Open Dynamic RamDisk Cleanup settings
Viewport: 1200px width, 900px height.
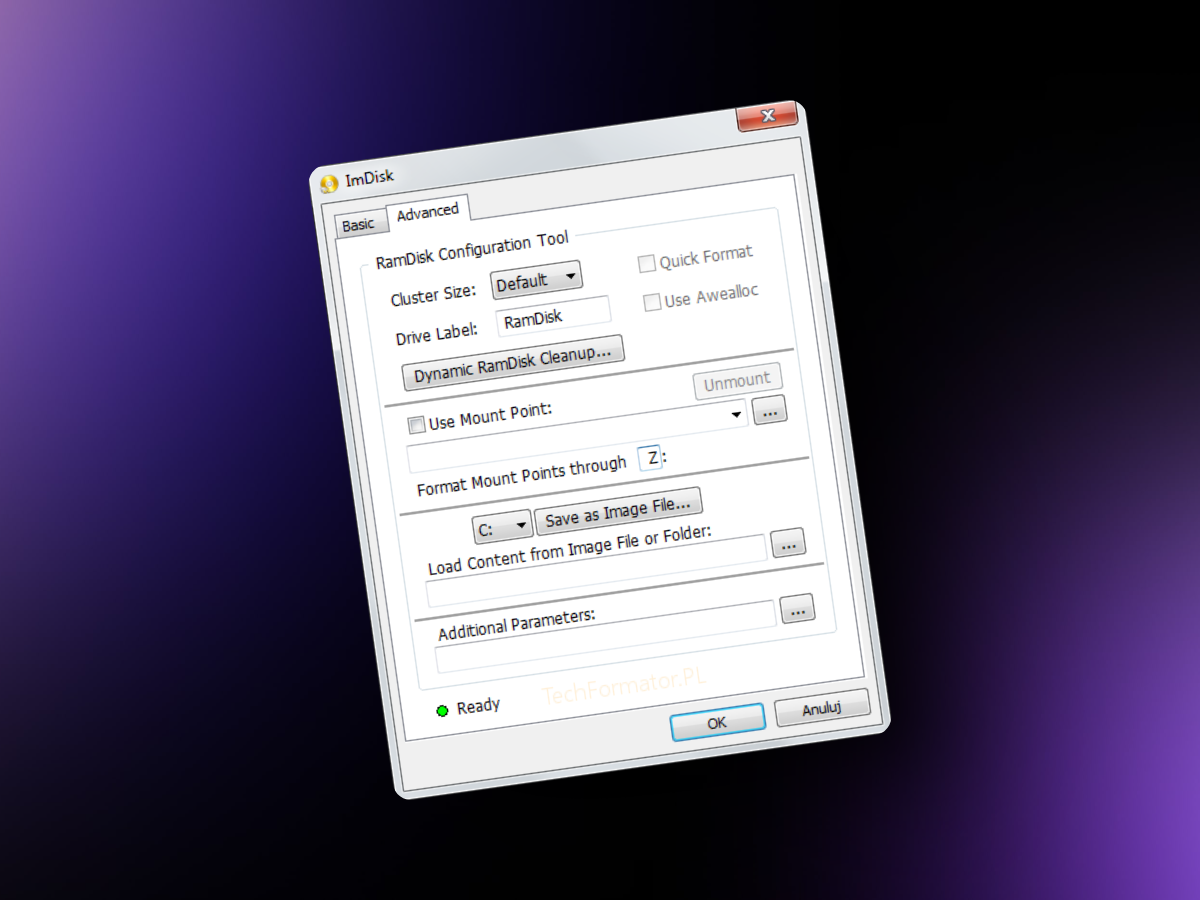tap(513, 364)
